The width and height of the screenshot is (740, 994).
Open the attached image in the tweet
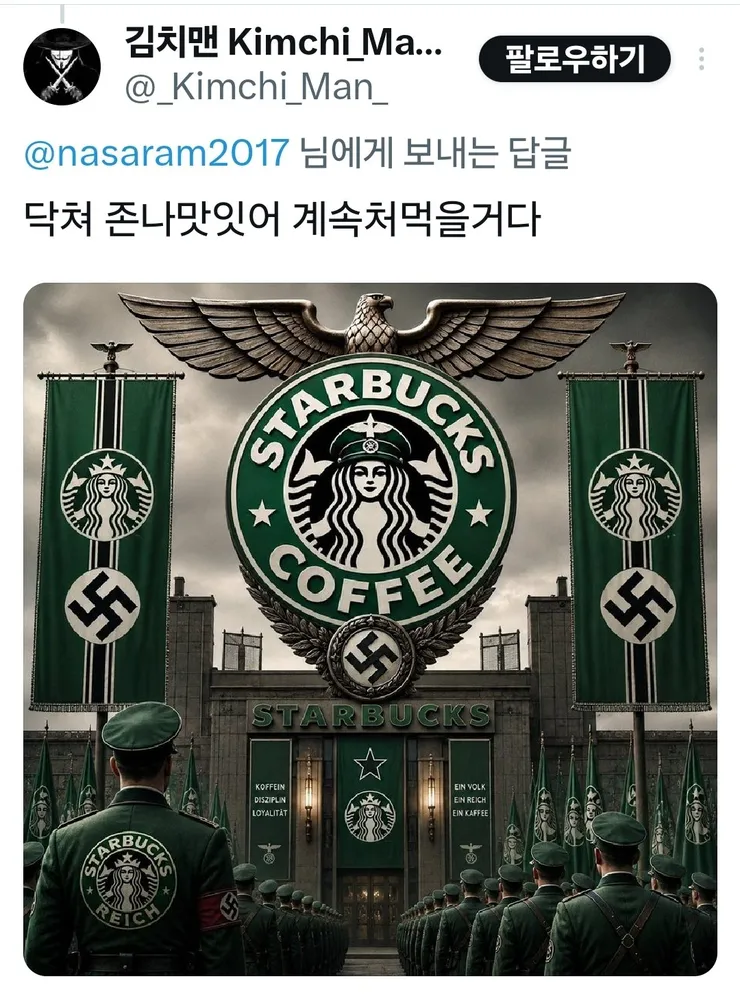[x=370, y=629]
